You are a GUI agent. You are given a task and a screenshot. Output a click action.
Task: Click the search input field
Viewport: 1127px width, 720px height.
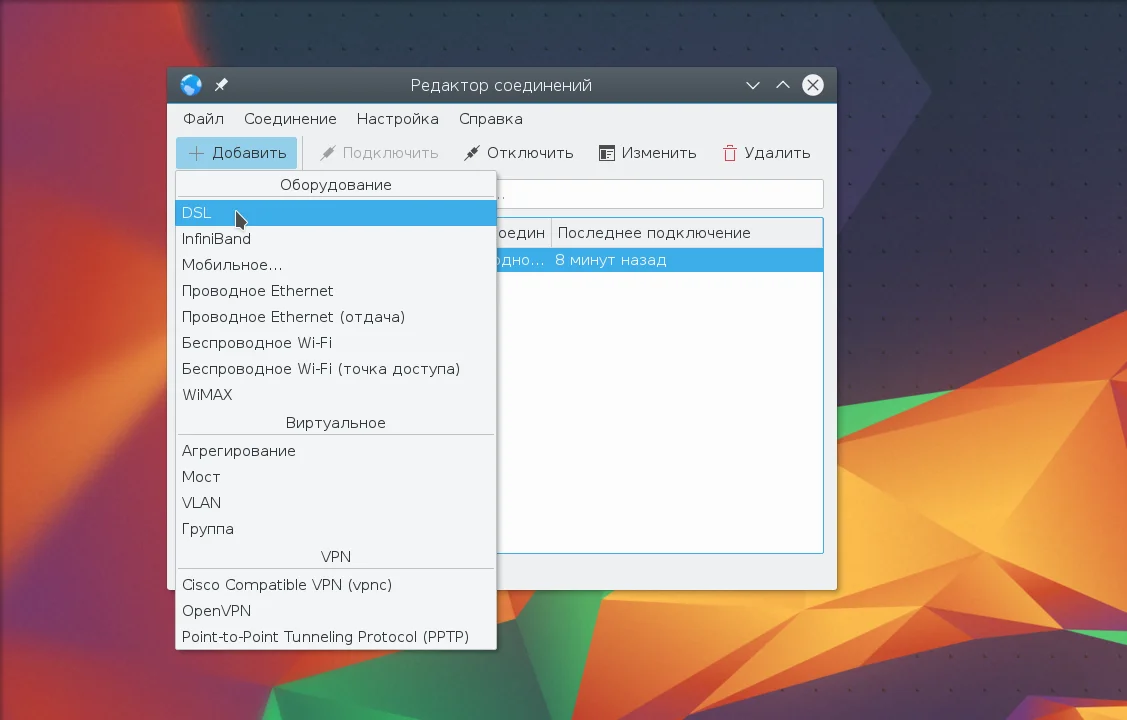[659, 194]
